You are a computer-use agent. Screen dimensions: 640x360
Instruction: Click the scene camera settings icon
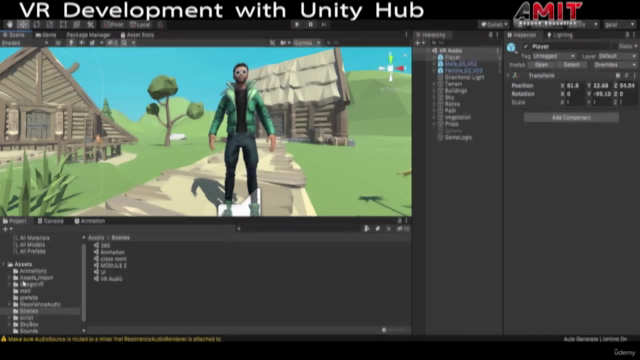click(x=283, y=43)
